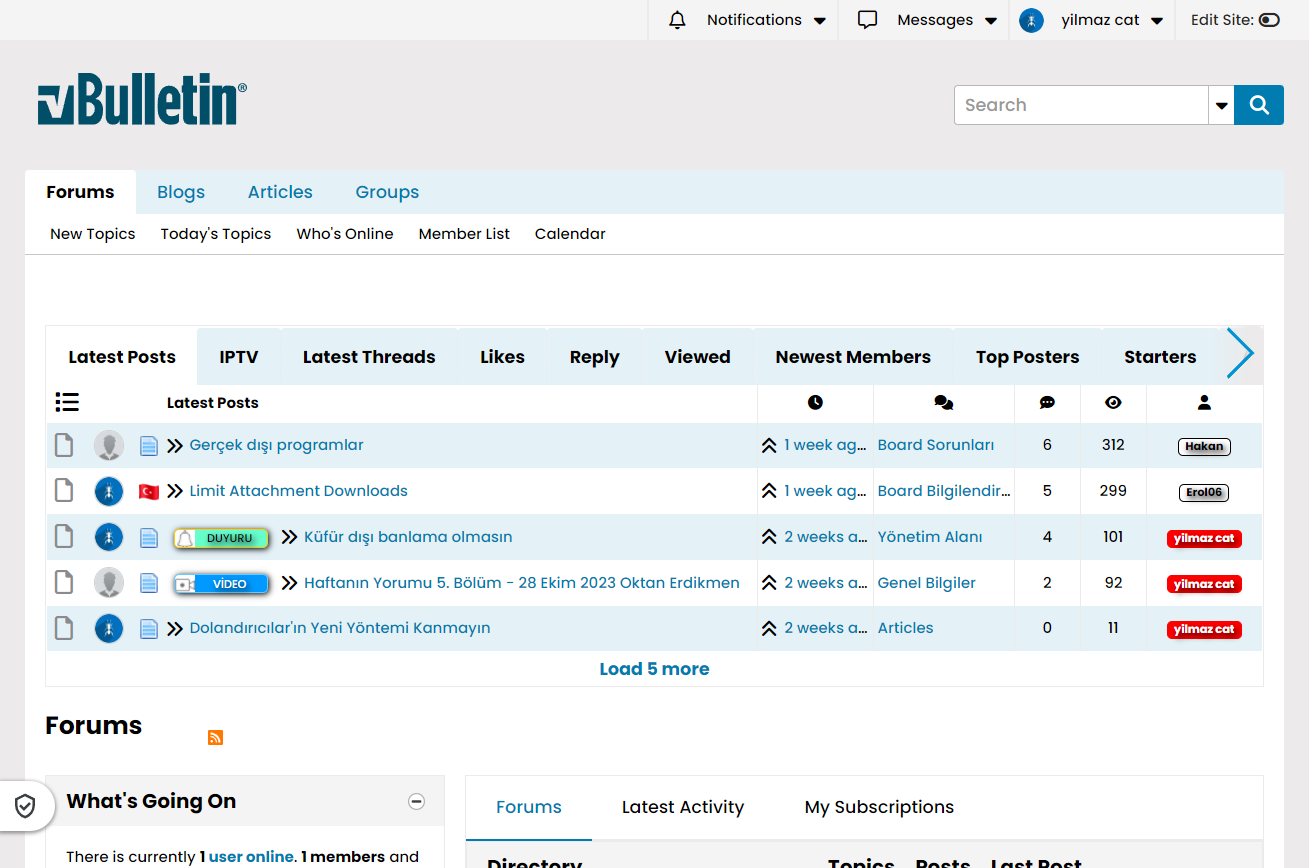This screenshot has width=1309, height=868.
Task: Toggle the Edit Site switch
Action: [1269, 20]
